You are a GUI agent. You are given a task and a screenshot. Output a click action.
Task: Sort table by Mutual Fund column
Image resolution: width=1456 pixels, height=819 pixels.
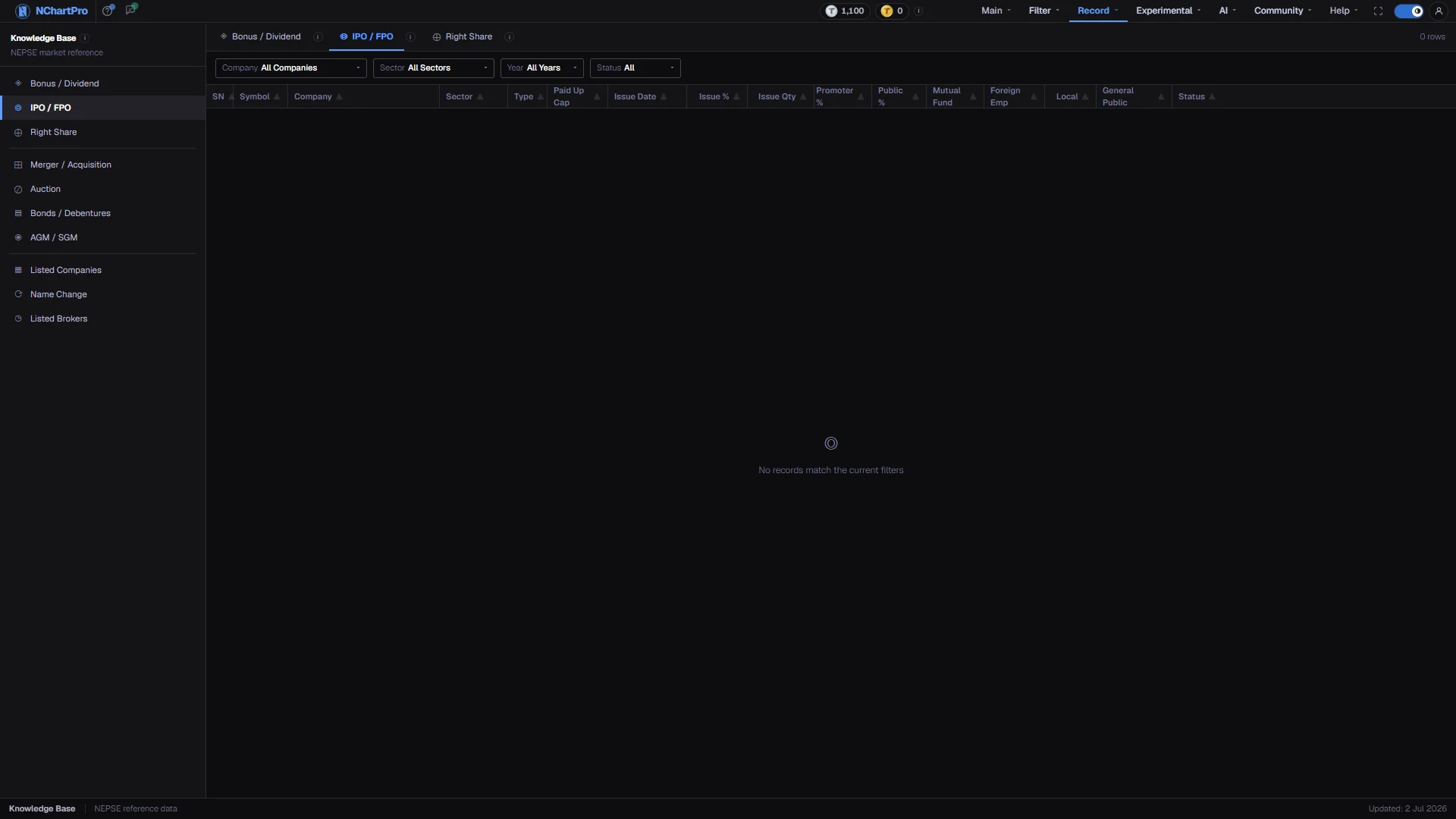[x=954, y=96]
